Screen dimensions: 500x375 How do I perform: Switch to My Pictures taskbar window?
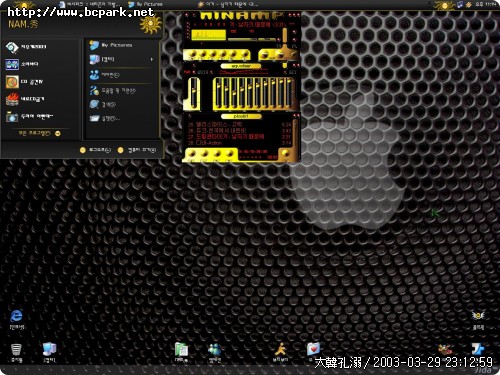coord(145,4)
